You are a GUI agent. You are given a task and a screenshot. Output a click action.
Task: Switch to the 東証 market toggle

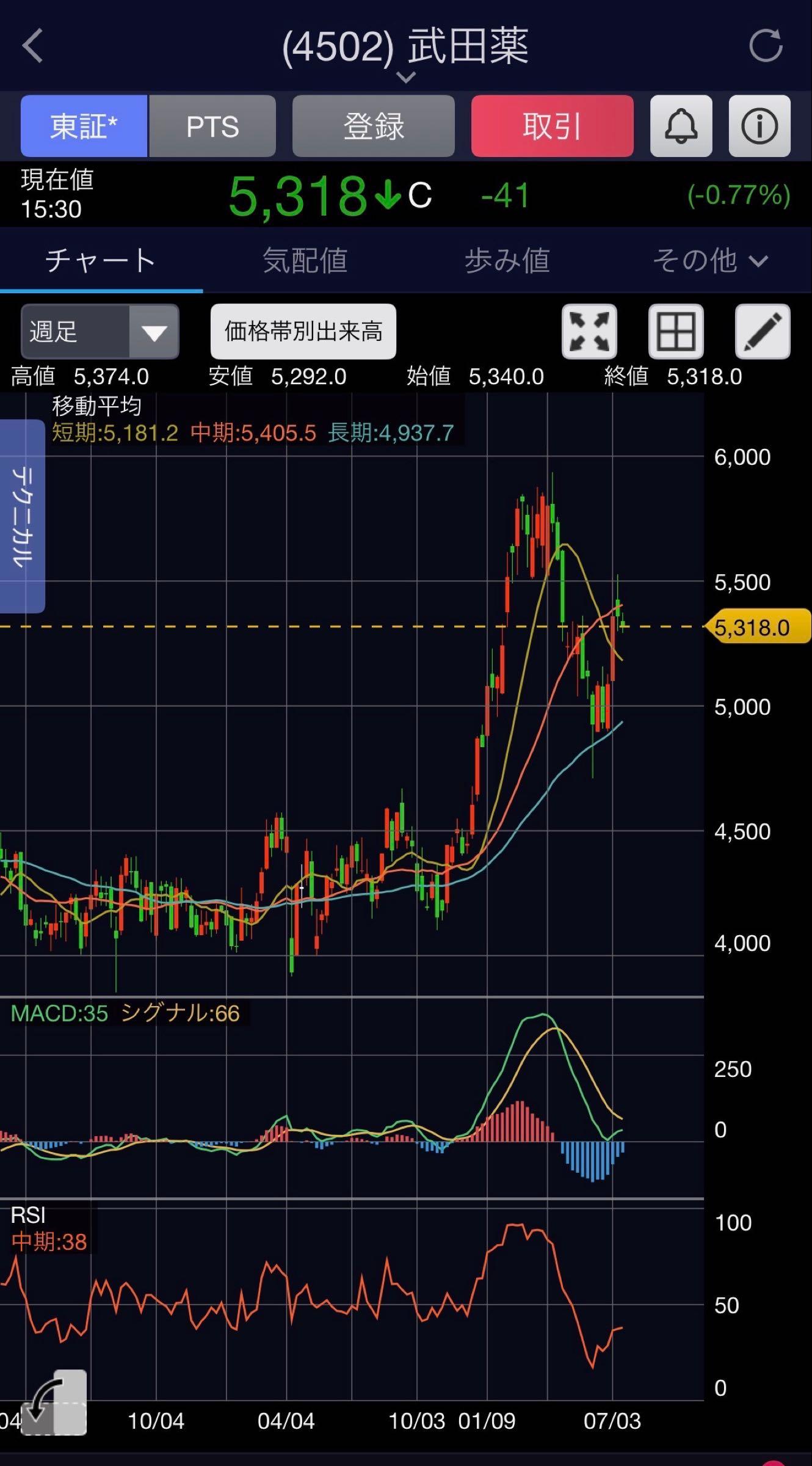84,126
